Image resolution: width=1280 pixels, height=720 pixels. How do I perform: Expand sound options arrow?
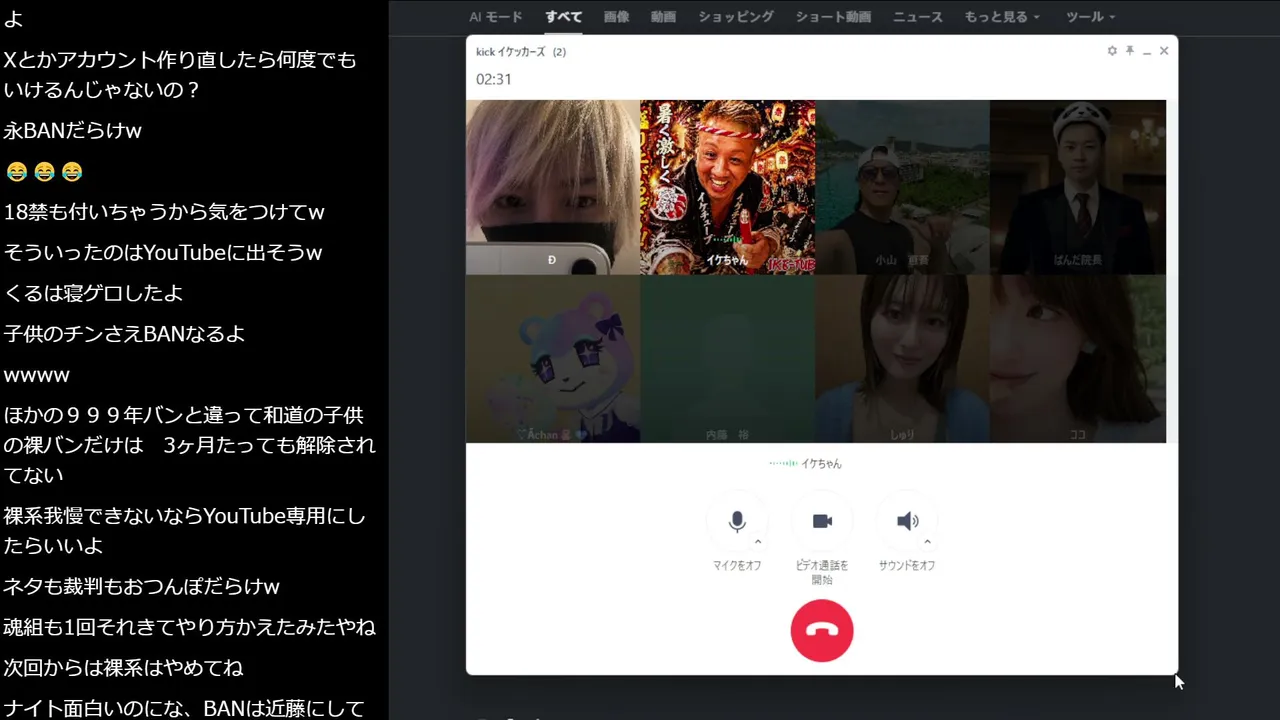928,542
